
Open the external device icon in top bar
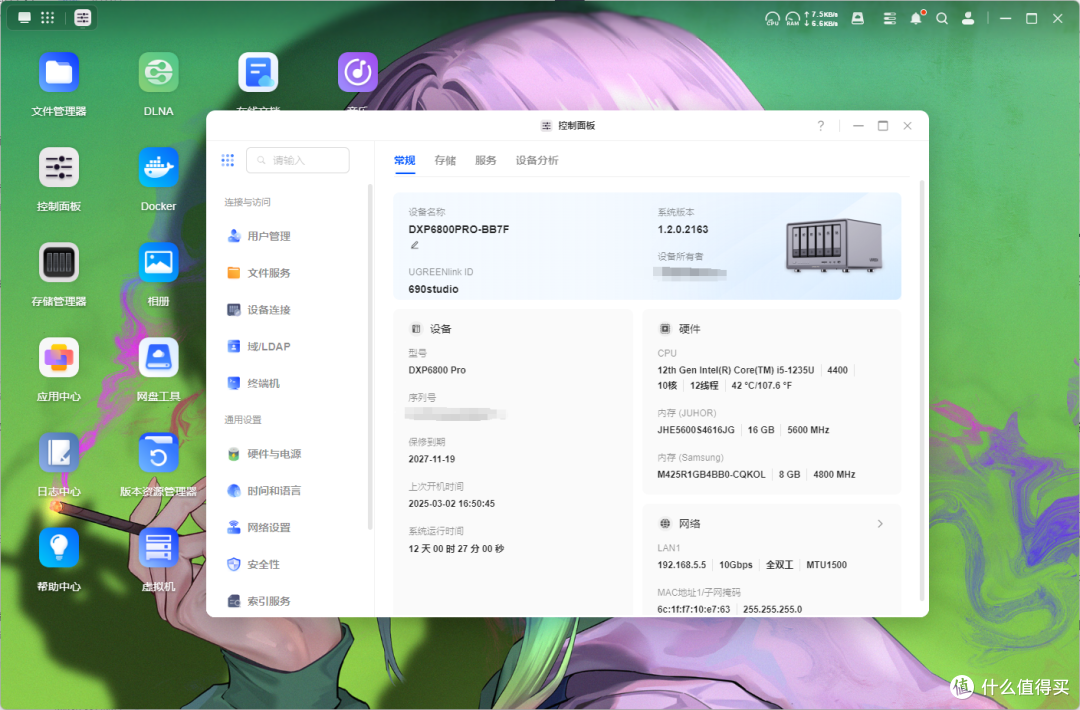pos(858,19)
